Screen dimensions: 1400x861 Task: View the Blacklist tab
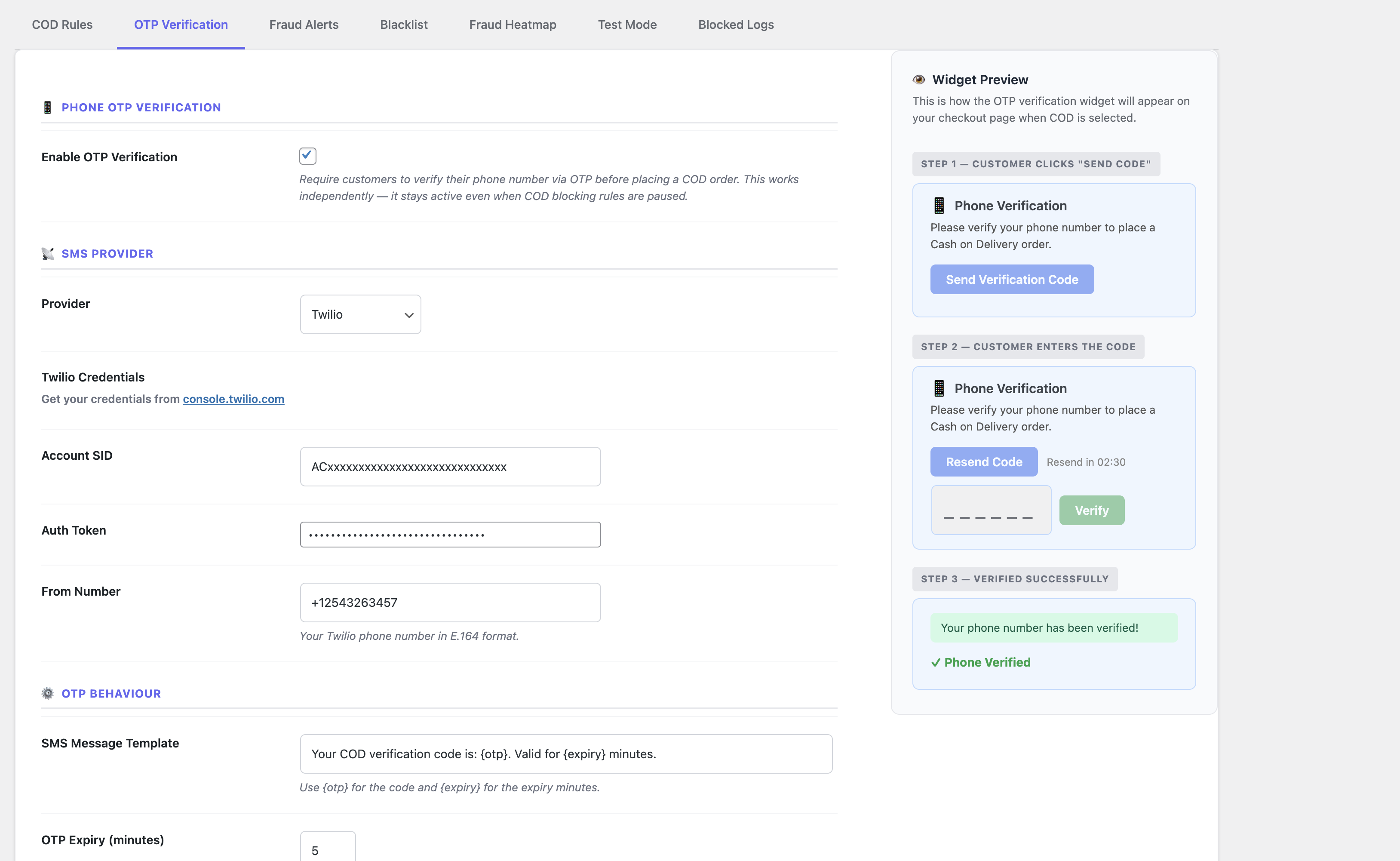[404, 25]
